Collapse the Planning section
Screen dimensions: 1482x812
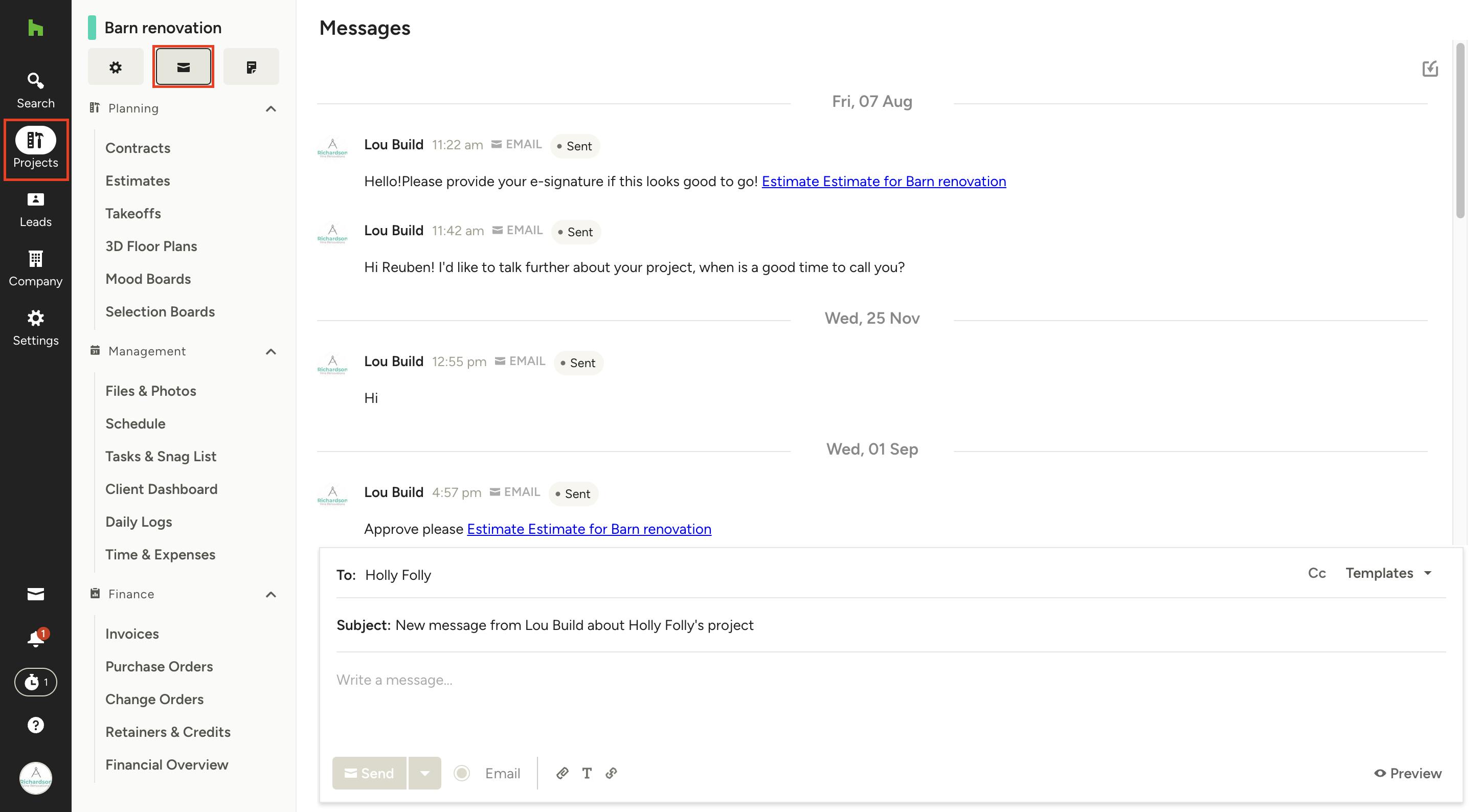click(271, 108)
